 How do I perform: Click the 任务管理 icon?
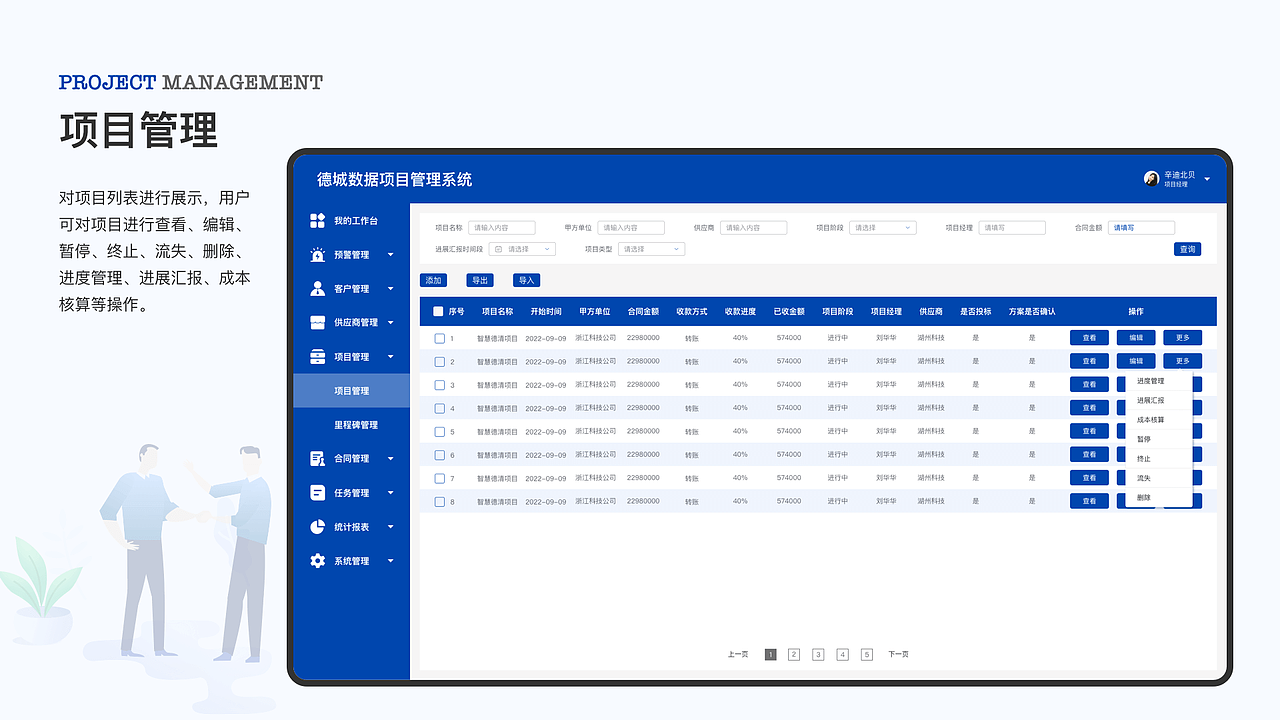(x=317, y=493)
